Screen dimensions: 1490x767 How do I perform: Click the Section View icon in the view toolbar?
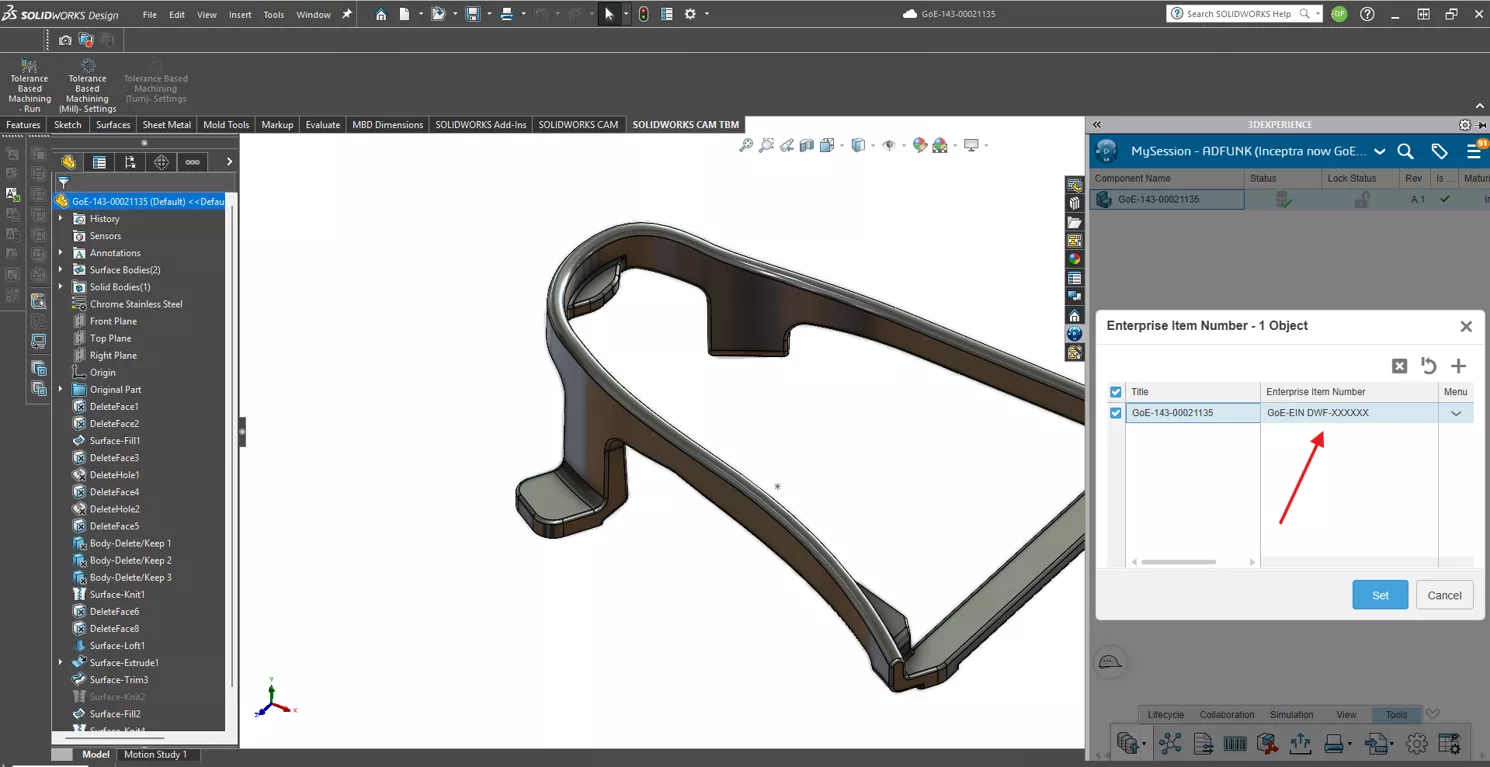[807, 145]
